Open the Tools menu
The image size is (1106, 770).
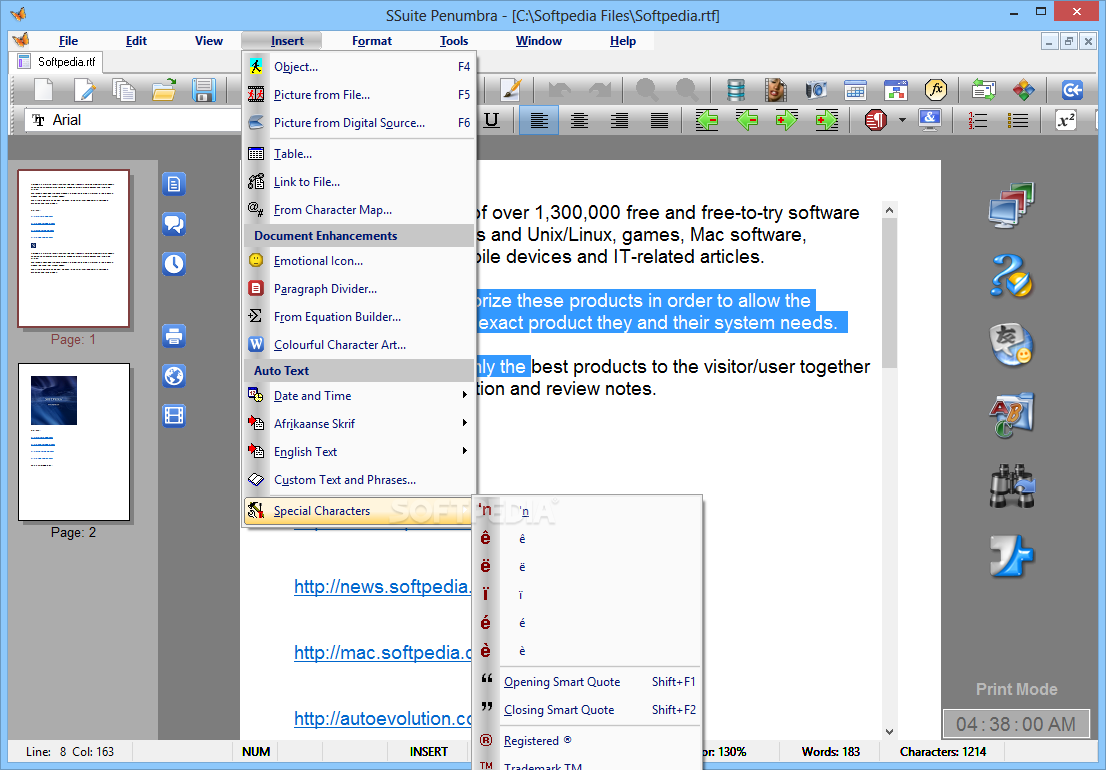pos(454,41)
